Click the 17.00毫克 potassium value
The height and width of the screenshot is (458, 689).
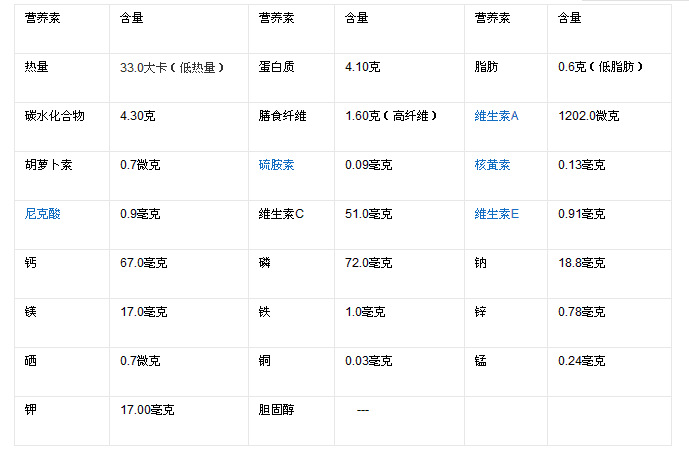147,410
